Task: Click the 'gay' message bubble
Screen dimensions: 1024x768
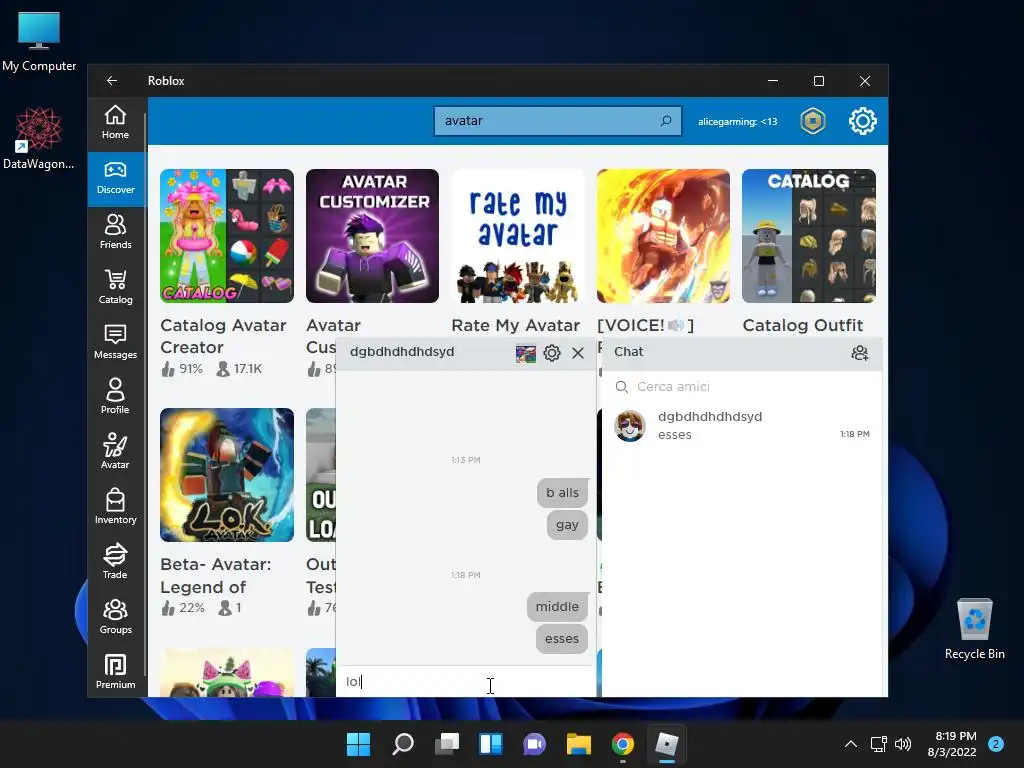Action: 567,524
